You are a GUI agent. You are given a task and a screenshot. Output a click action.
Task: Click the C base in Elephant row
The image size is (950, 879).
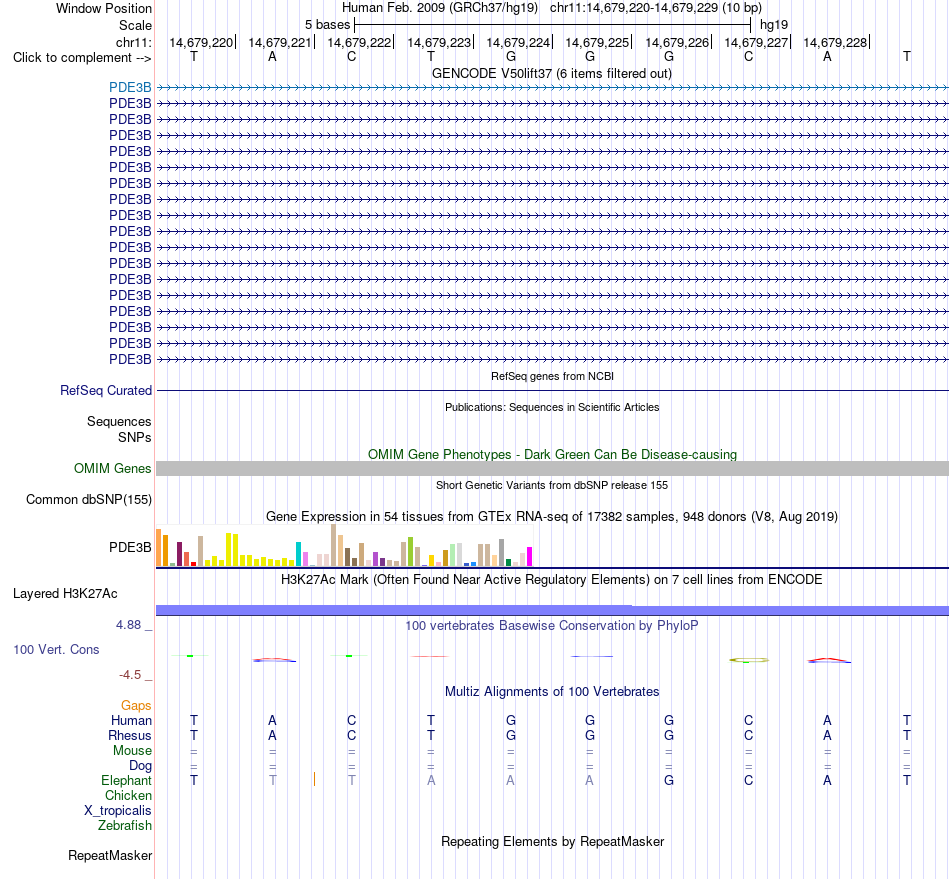(748, 780)
